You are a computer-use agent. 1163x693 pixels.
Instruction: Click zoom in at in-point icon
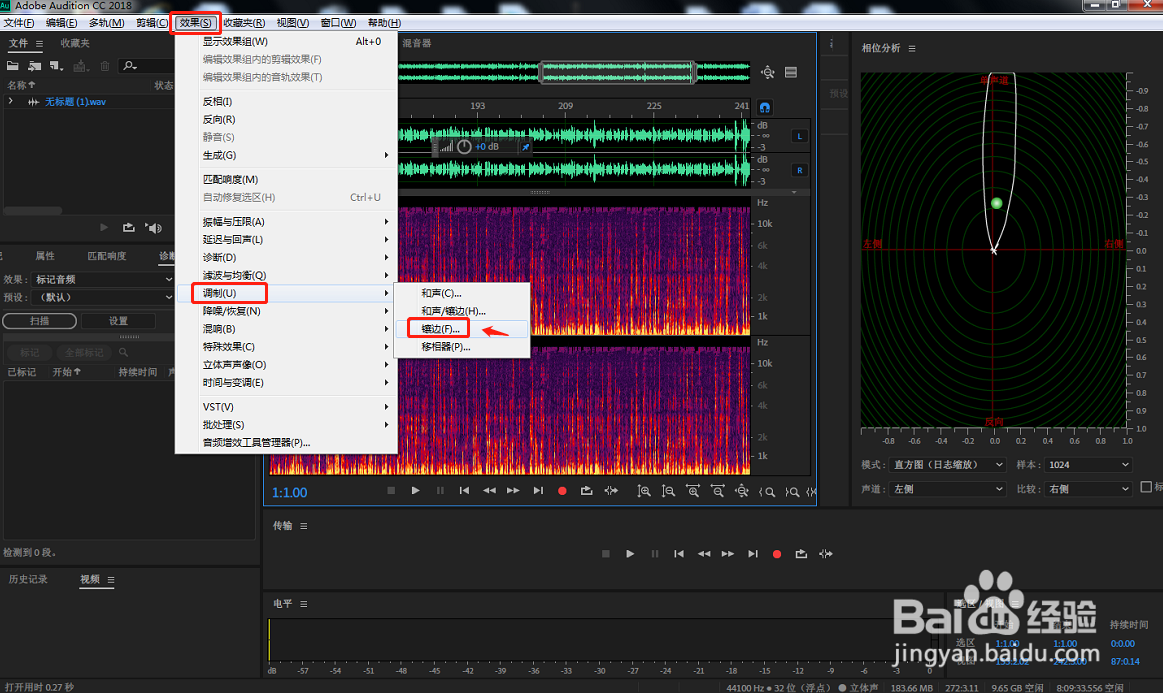[767, 491]
